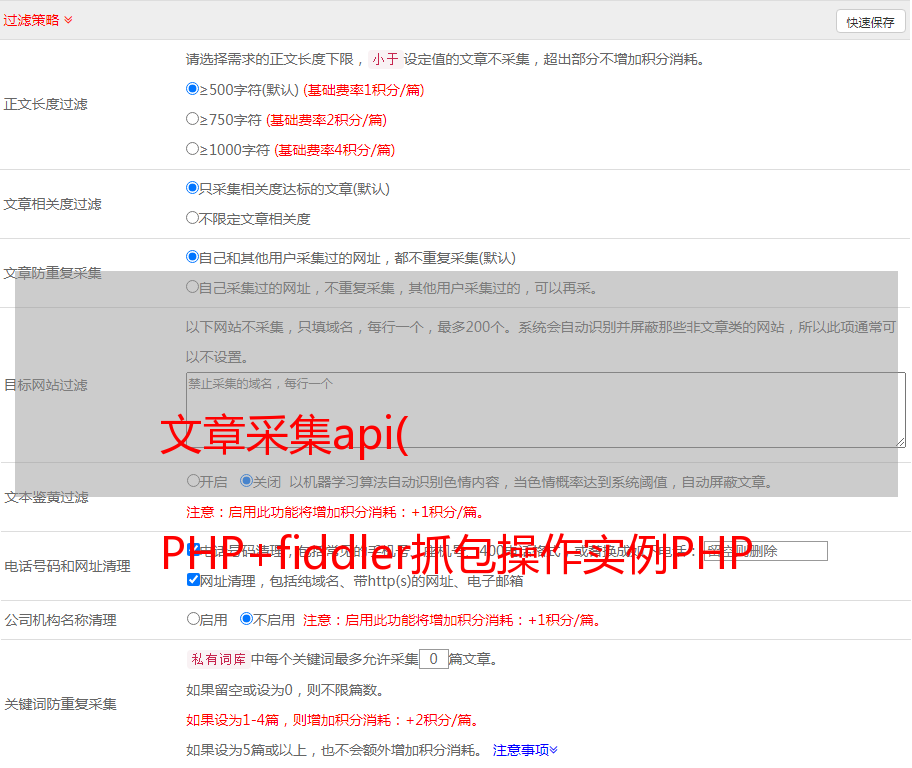912x768 pixels.
Task: Click the red text 基础费率4积分/篇
Action: click(334, 150)
